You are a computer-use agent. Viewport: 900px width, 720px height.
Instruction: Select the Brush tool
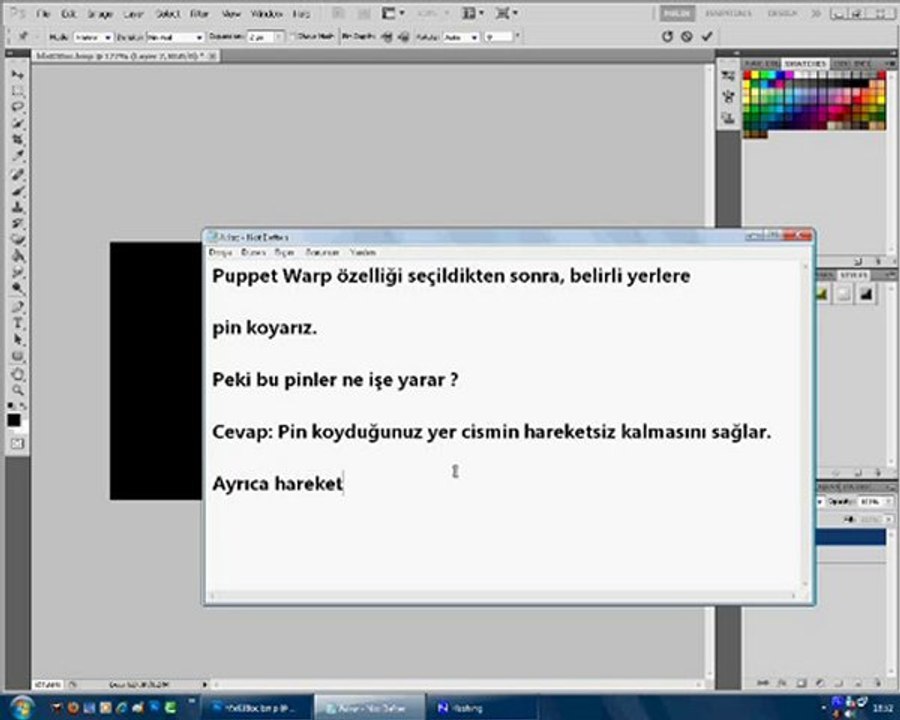(x=17, y=191)
